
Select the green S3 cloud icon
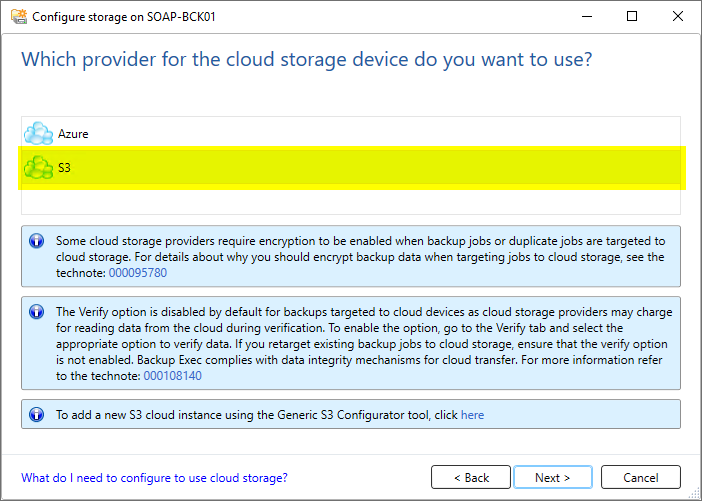click(x=39, y=168)
